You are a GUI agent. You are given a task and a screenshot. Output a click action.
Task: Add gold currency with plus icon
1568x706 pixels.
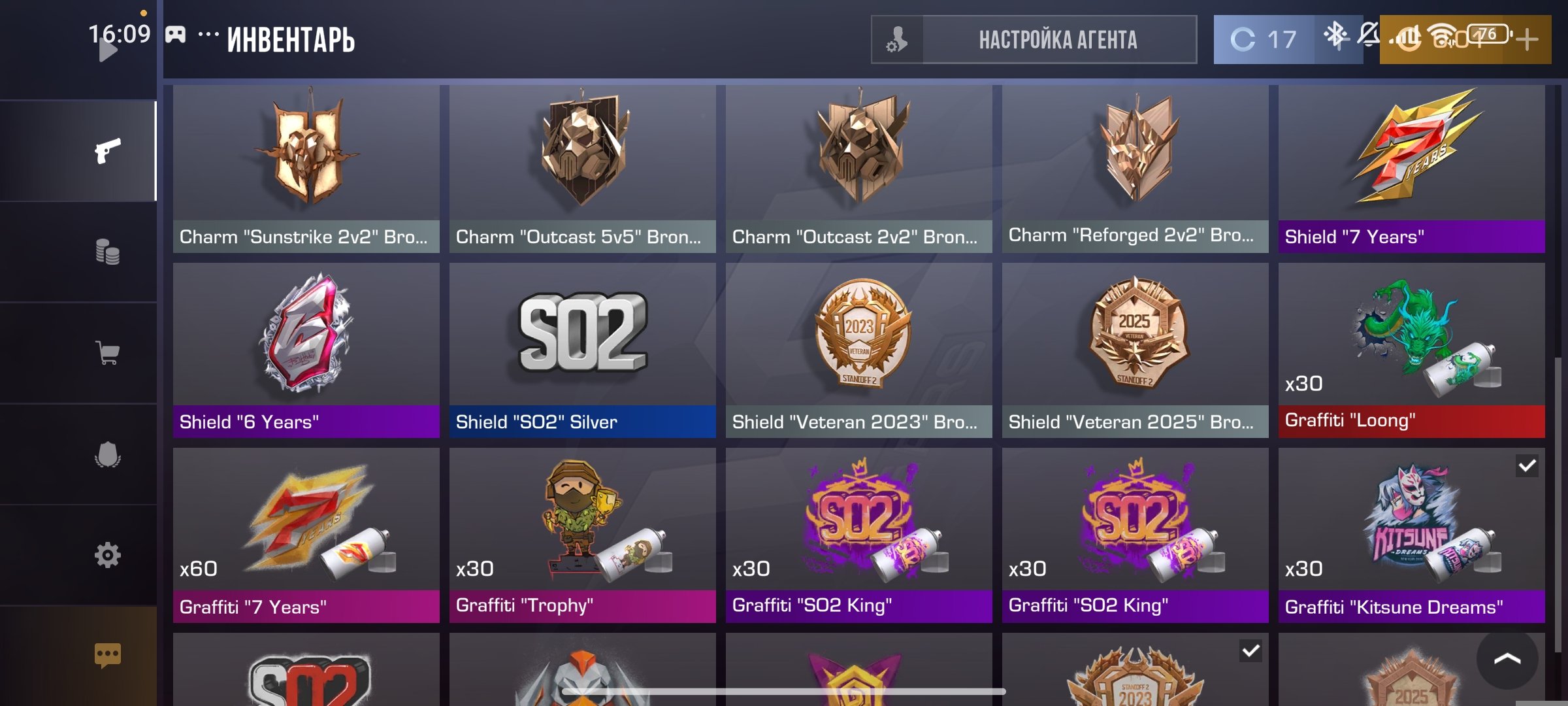click(x=1527, y=39)
